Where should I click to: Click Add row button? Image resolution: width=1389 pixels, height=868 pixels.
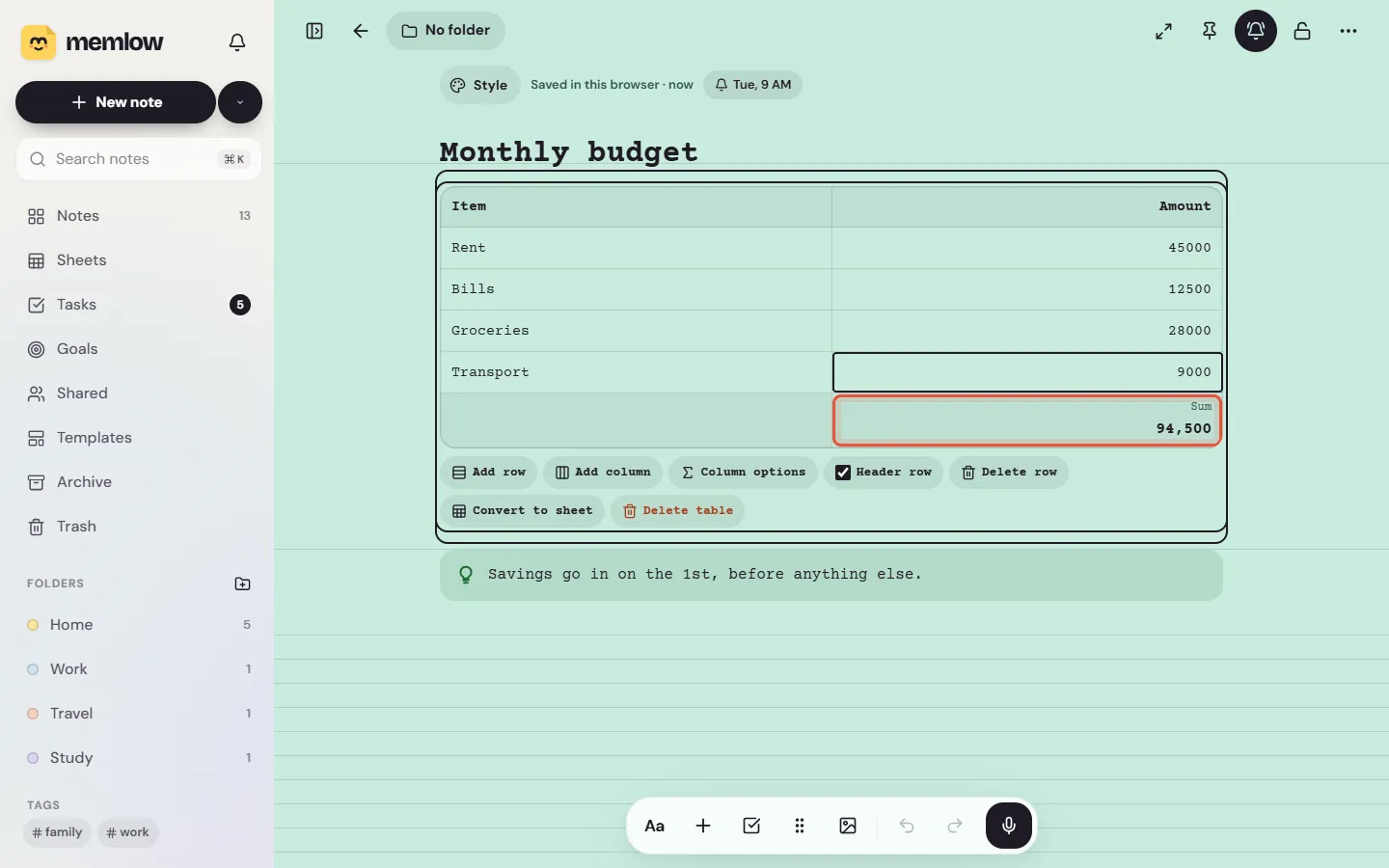tap(489, 473)
